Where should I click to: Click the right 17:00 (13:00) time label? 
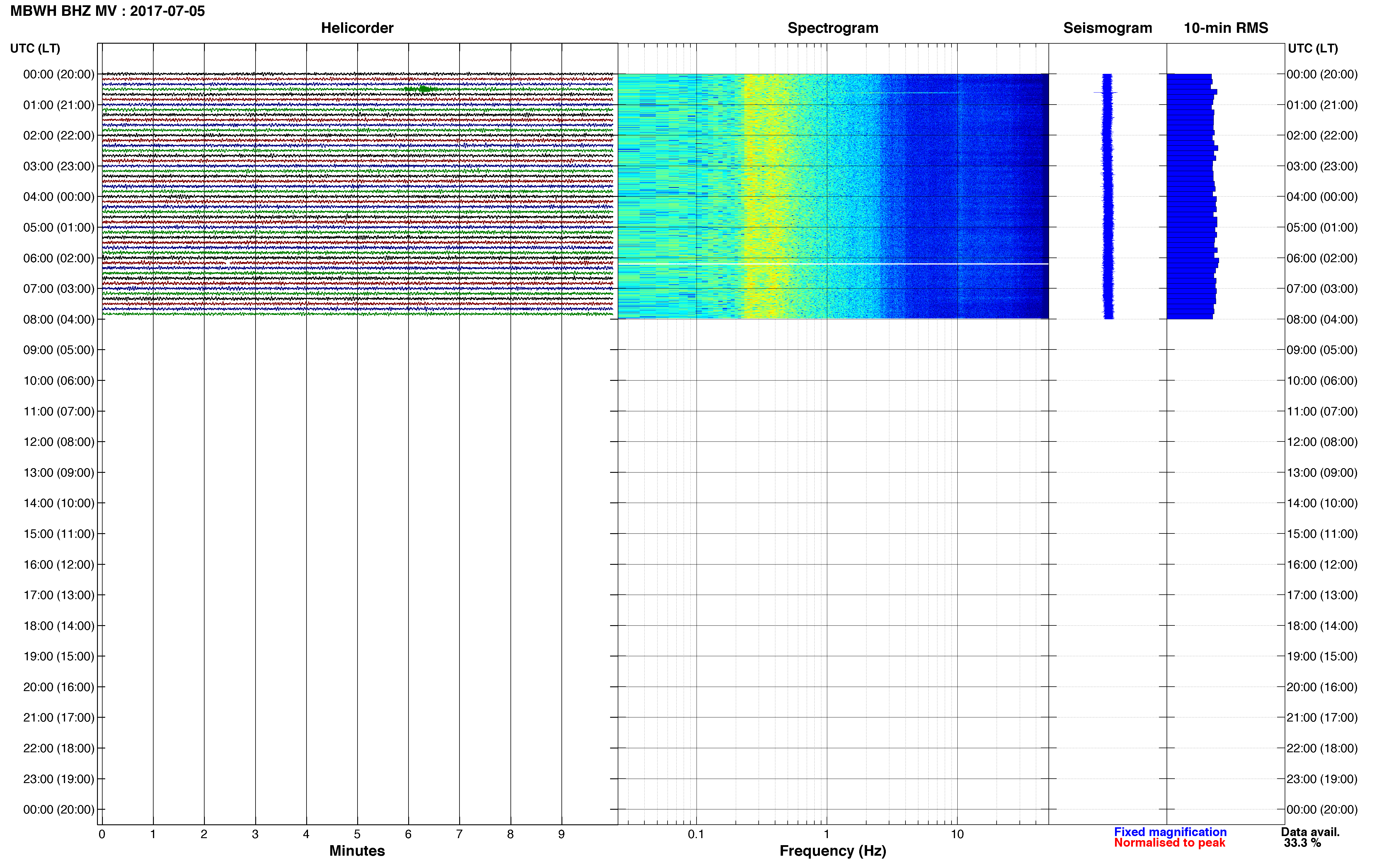tap(1322, 595)
